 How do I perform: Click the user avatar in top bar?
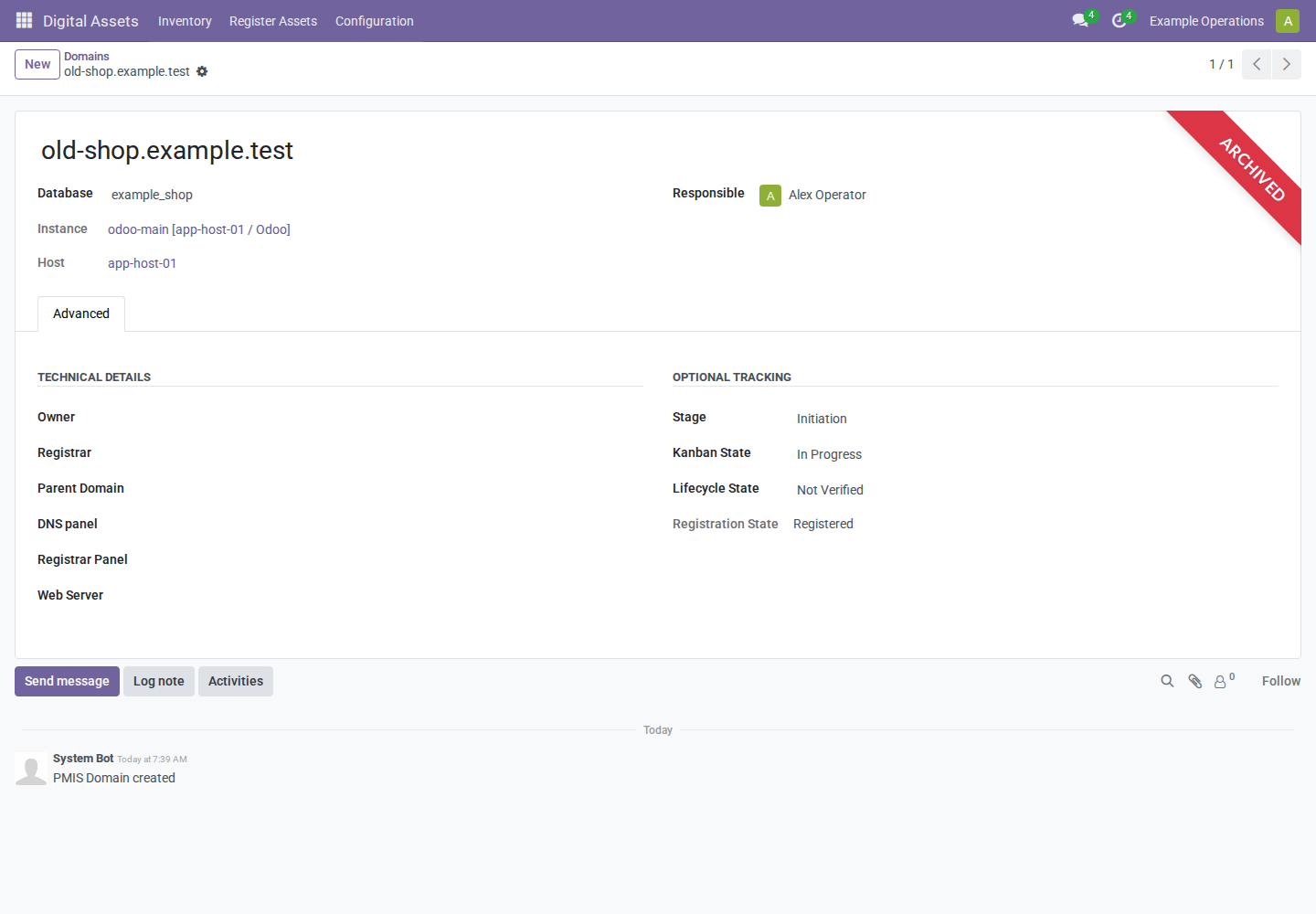[1288, 20]
